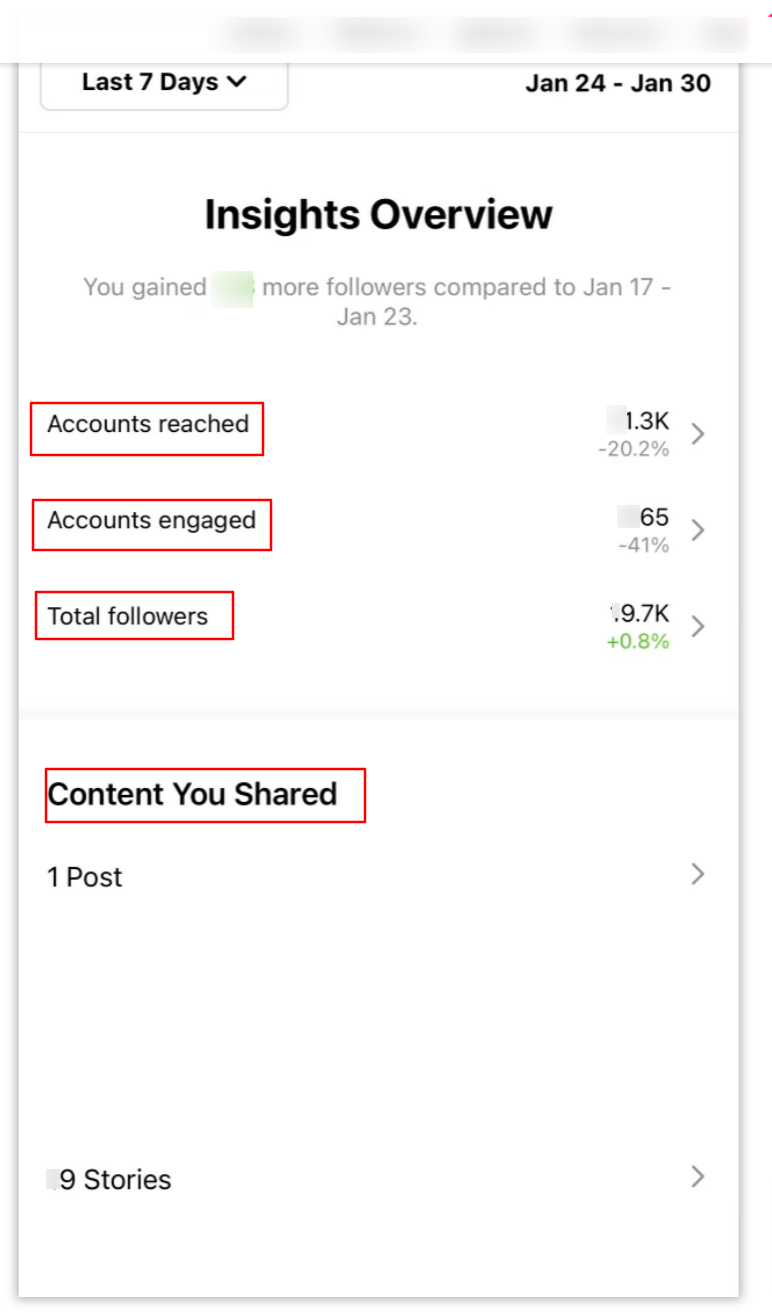Click the 1.3K reach value
772x1316 pixels.
tap(640, 420)
